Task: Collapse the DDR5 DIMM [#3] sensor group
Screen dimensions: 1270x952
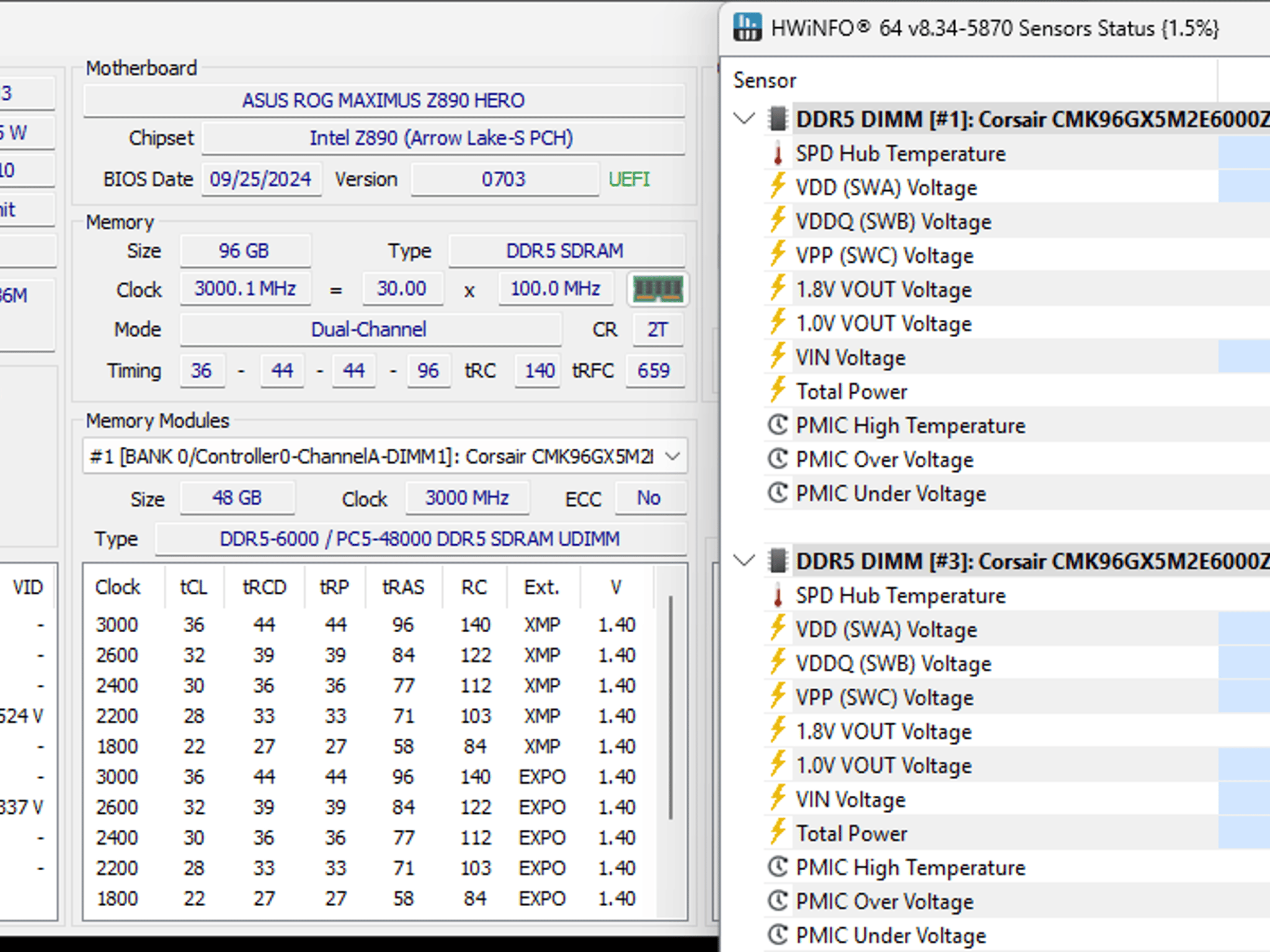Action: click(x=744, y=560)
